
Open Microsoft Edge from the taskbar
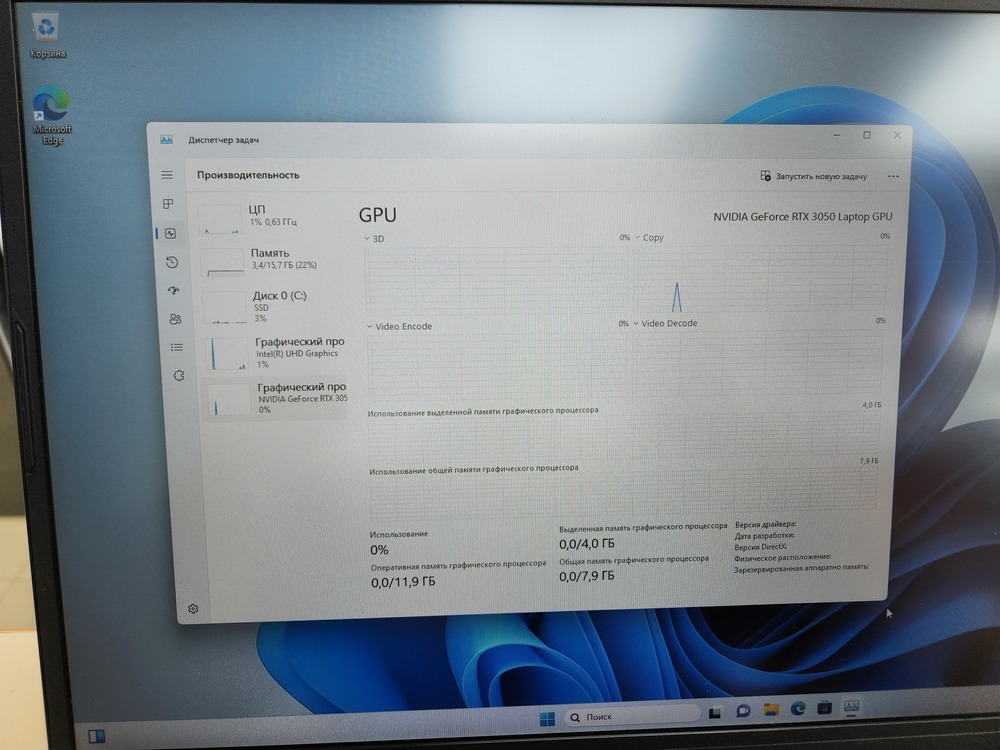click(x=798, y=708)
